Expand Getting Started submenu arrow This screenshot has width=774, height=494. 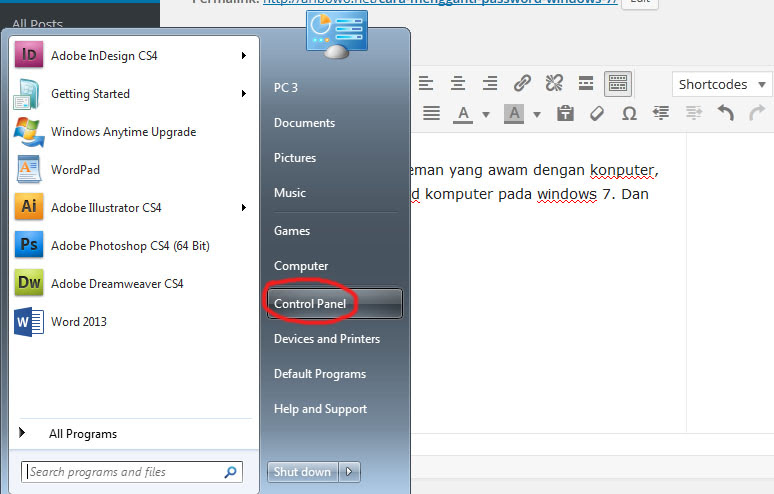pos(244,94)
